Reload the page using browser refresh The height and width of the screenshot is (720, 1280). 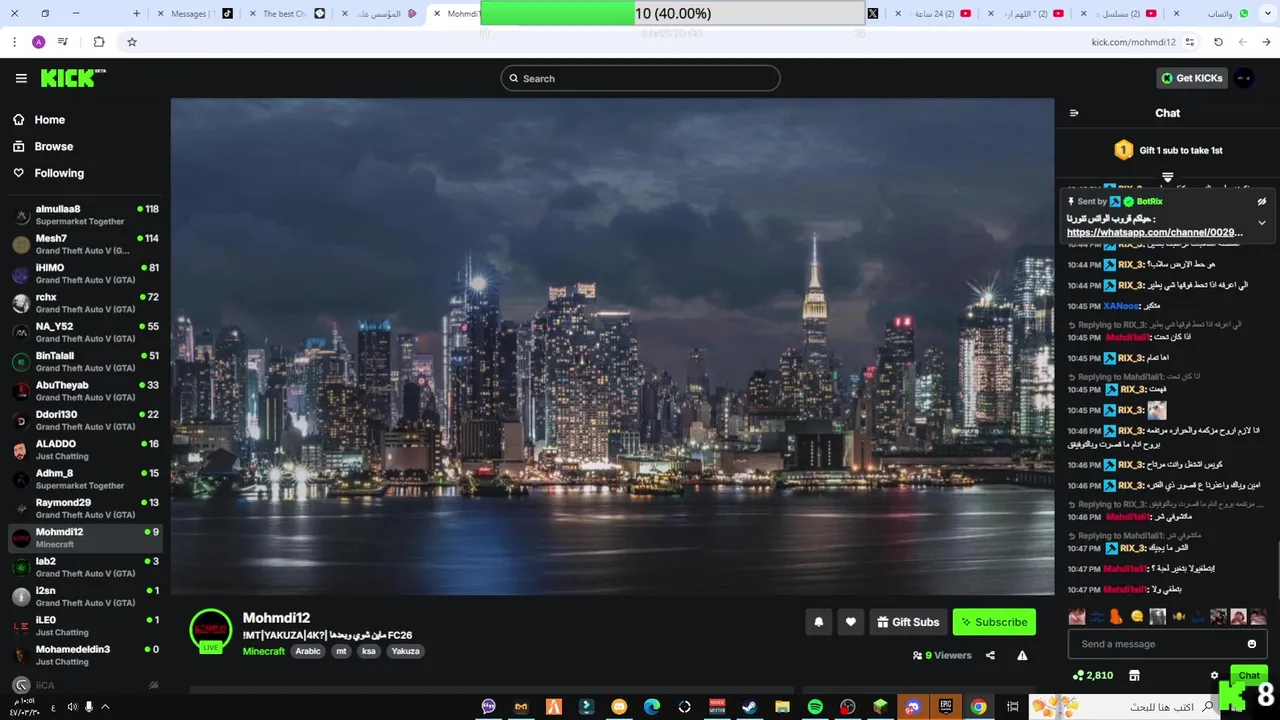pyautogui.click(x=1218, y=42)
